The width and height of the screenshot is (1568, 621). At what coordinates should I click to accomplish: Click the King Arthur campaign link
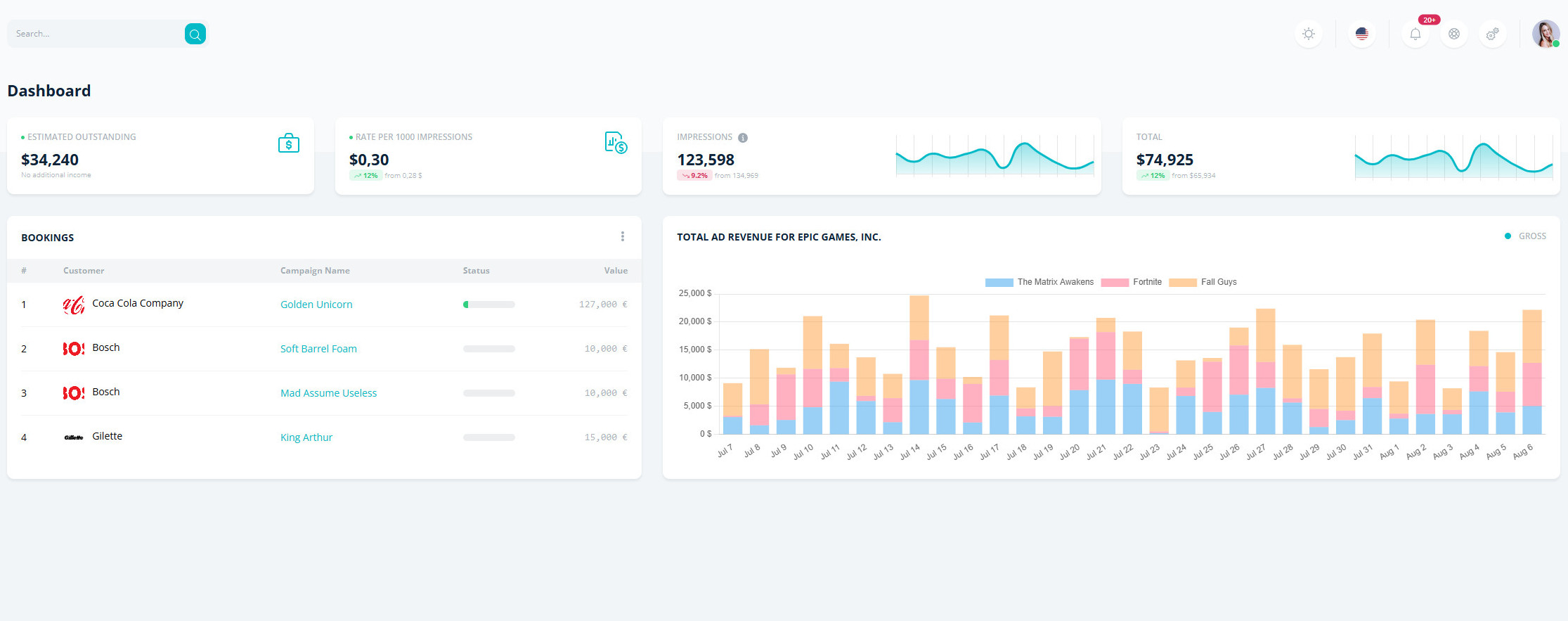[x=306, y=437]
